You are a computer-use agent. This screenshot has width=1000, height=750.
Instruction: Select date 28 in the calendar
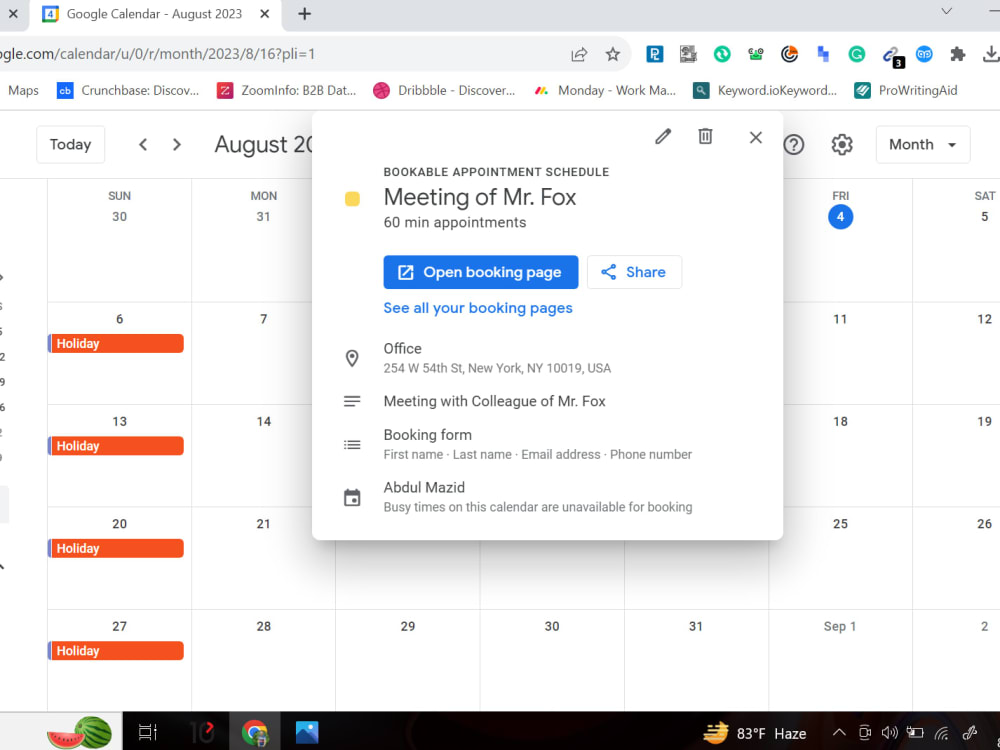pos(263,626)
